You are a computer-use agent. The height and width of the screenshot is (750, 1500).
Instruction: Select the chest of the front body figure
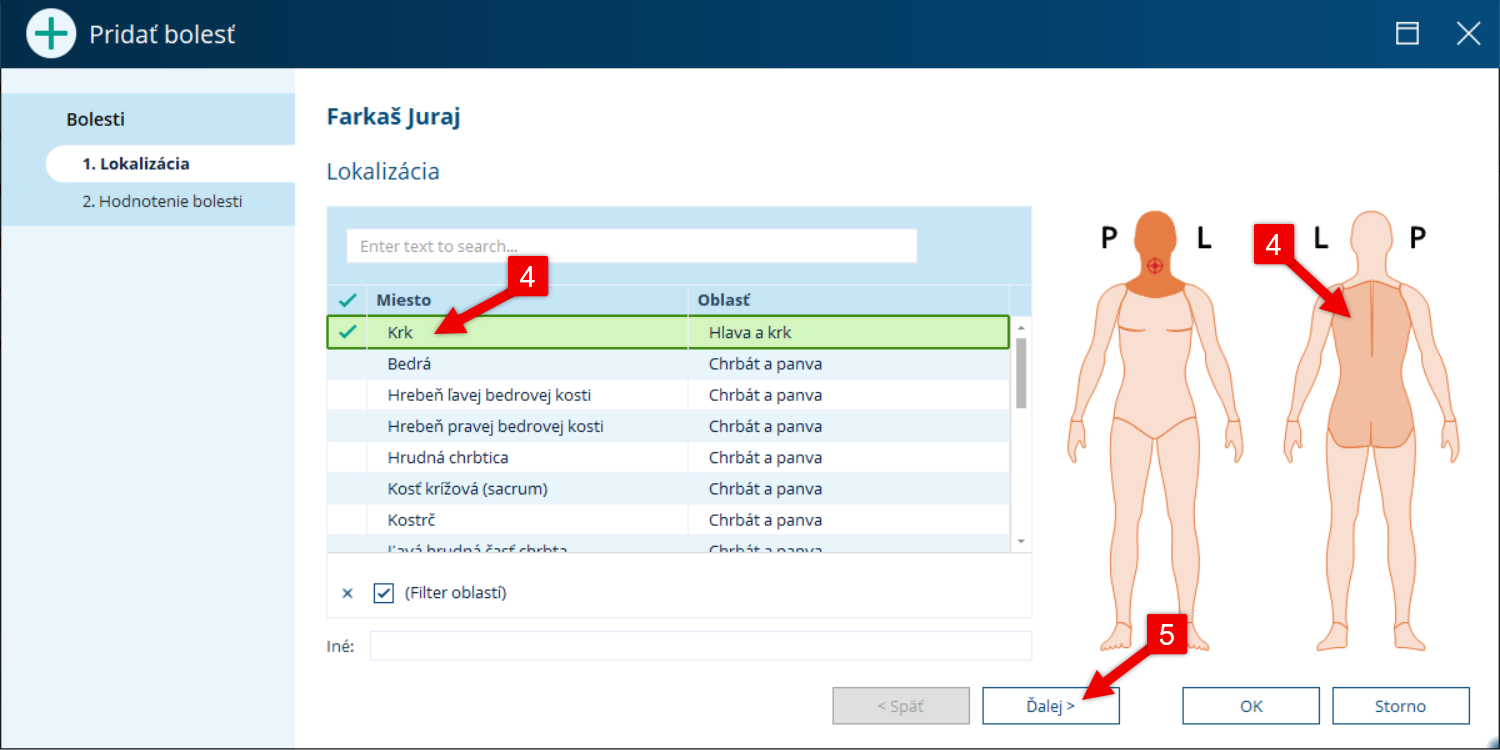click(x=1155, y=320)
